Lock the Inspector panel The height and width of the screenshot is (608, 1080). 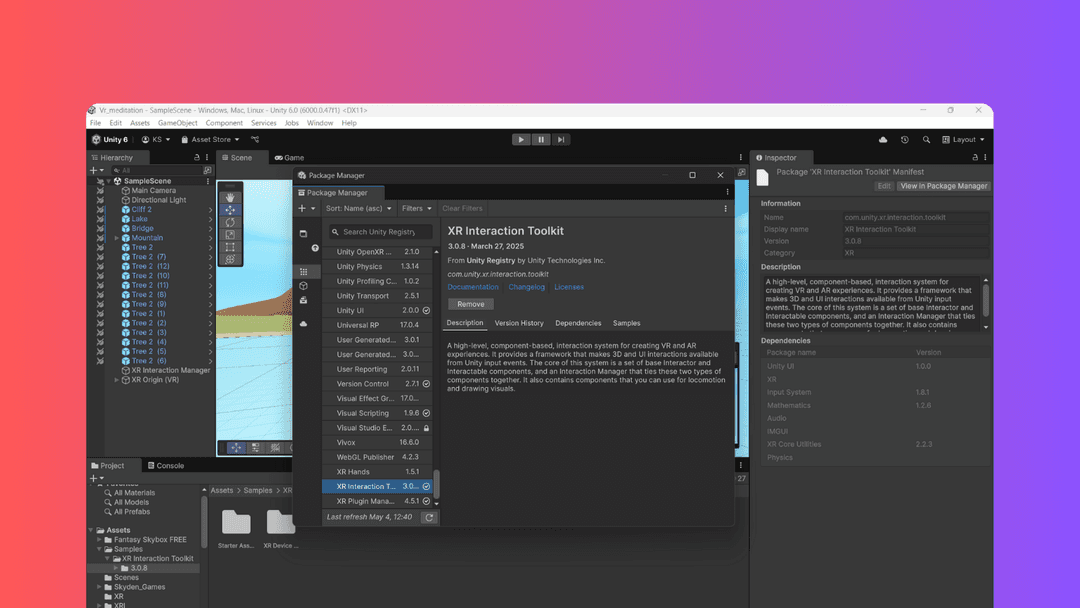[x=975, y=158]
